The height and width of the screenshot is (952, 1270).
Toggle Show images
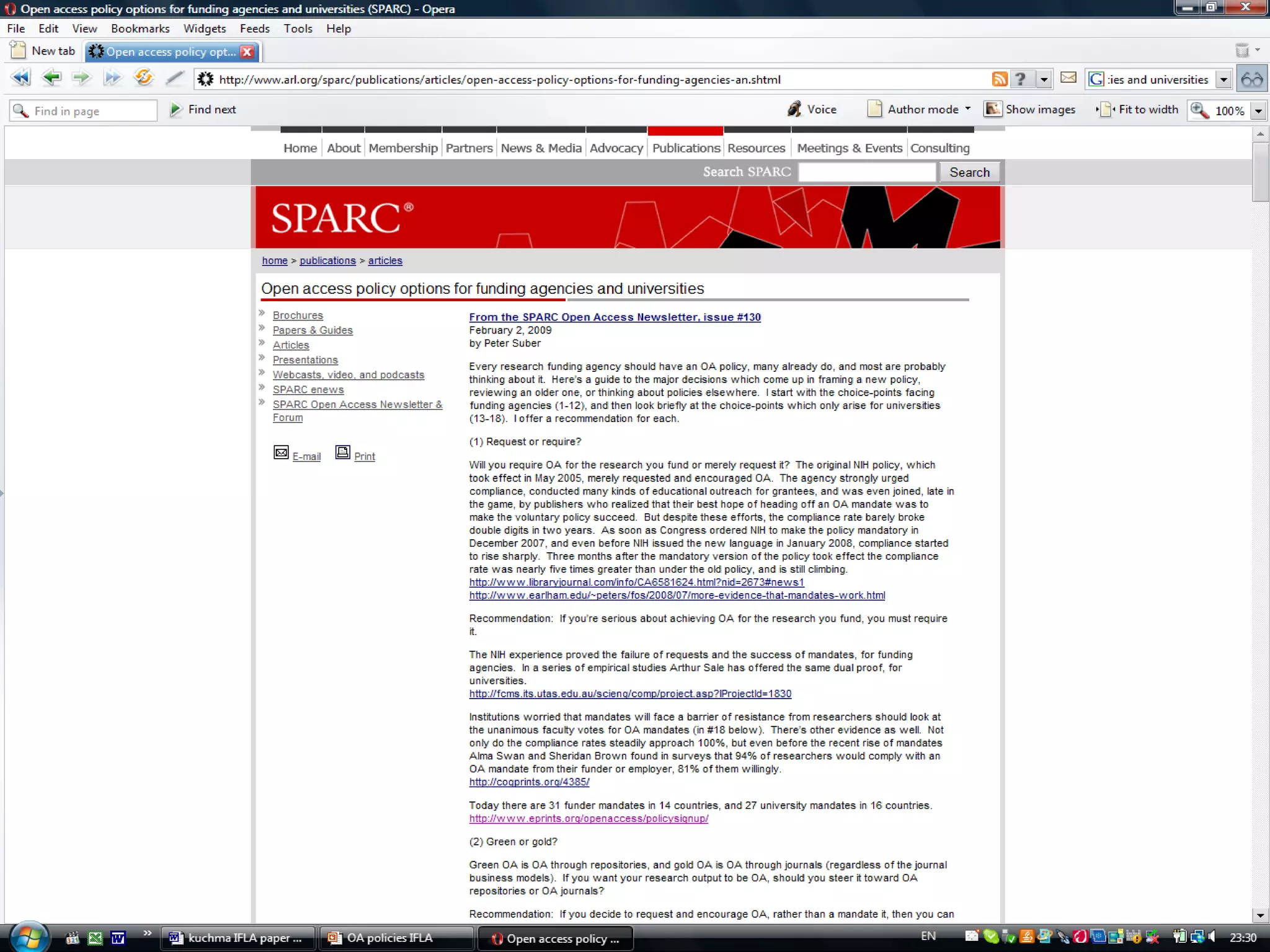point(1030,110)
